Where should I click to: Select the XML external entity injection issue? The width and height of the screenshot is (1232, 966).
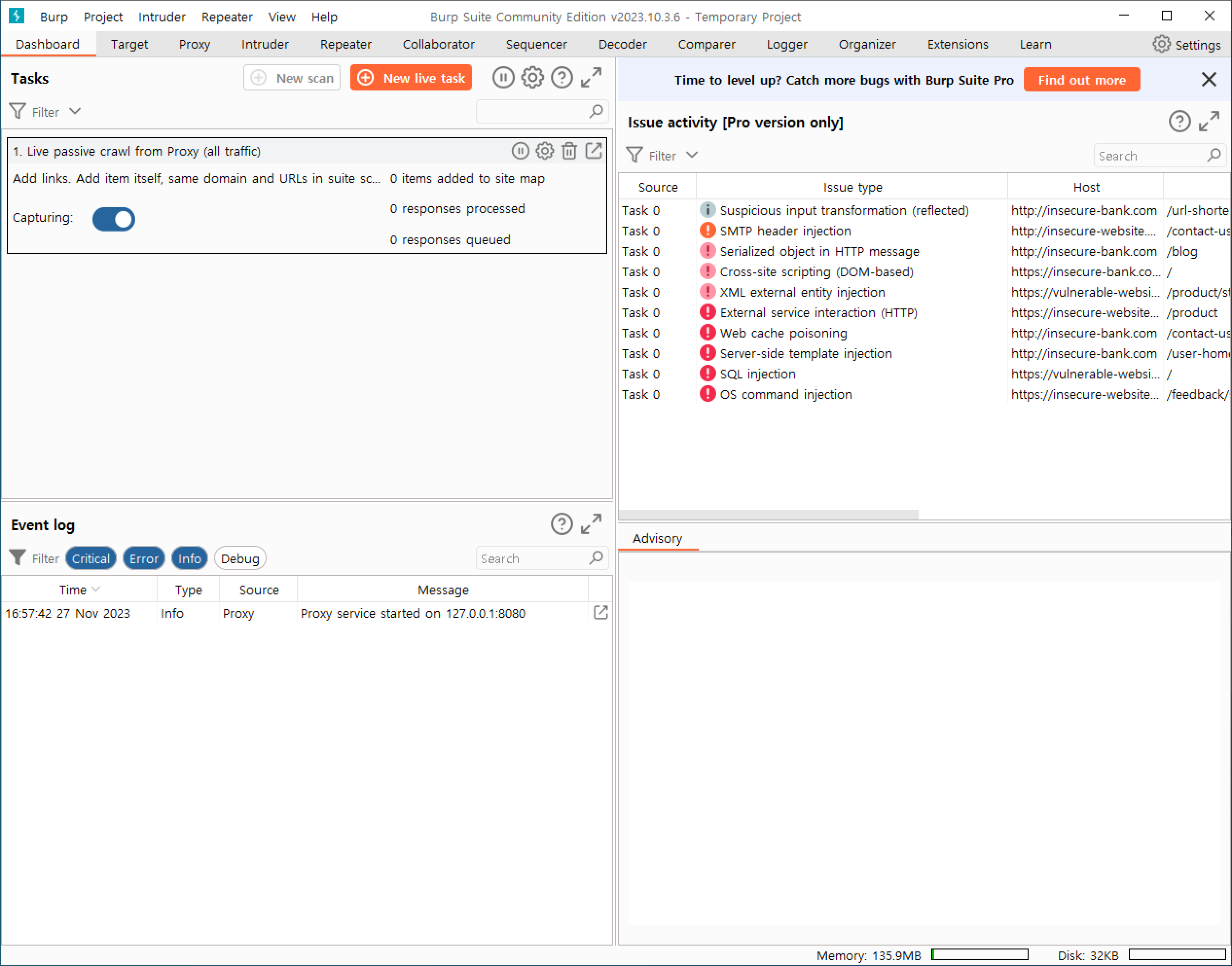924,292
